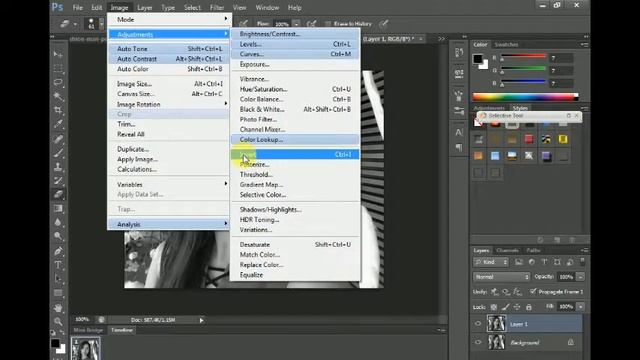Select the History Brush tool

[x=58, y=180]
